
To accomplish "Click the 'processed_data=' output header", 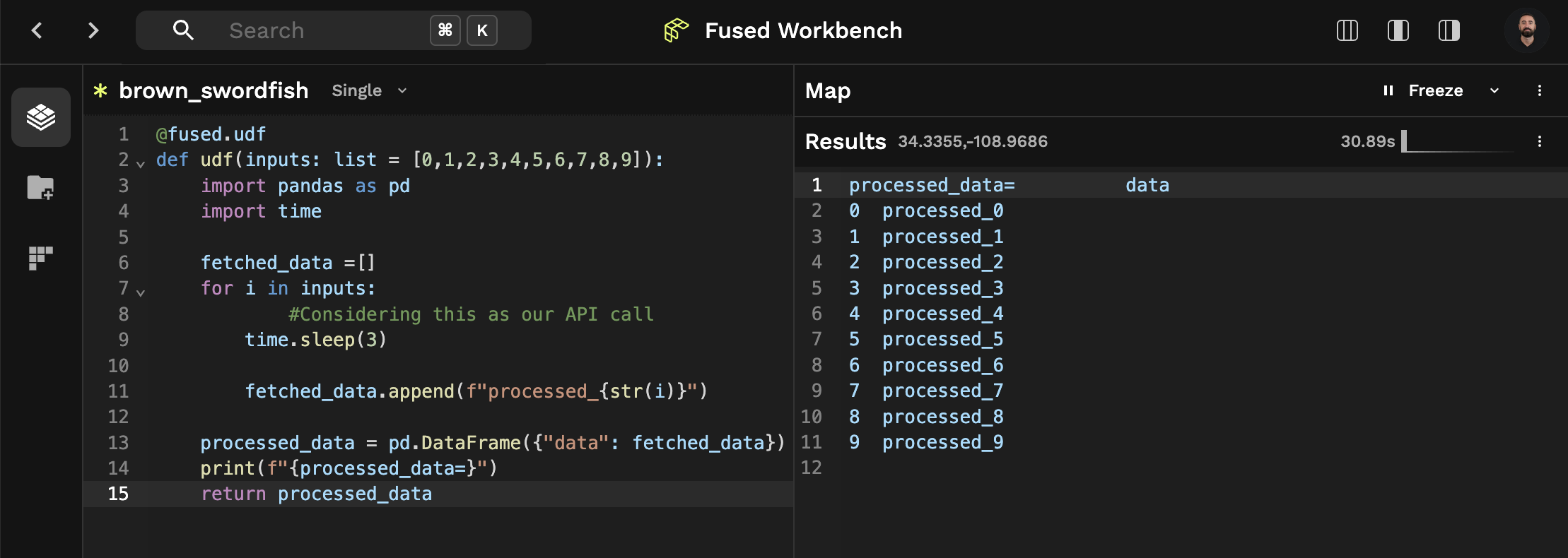I will (932, 185).
